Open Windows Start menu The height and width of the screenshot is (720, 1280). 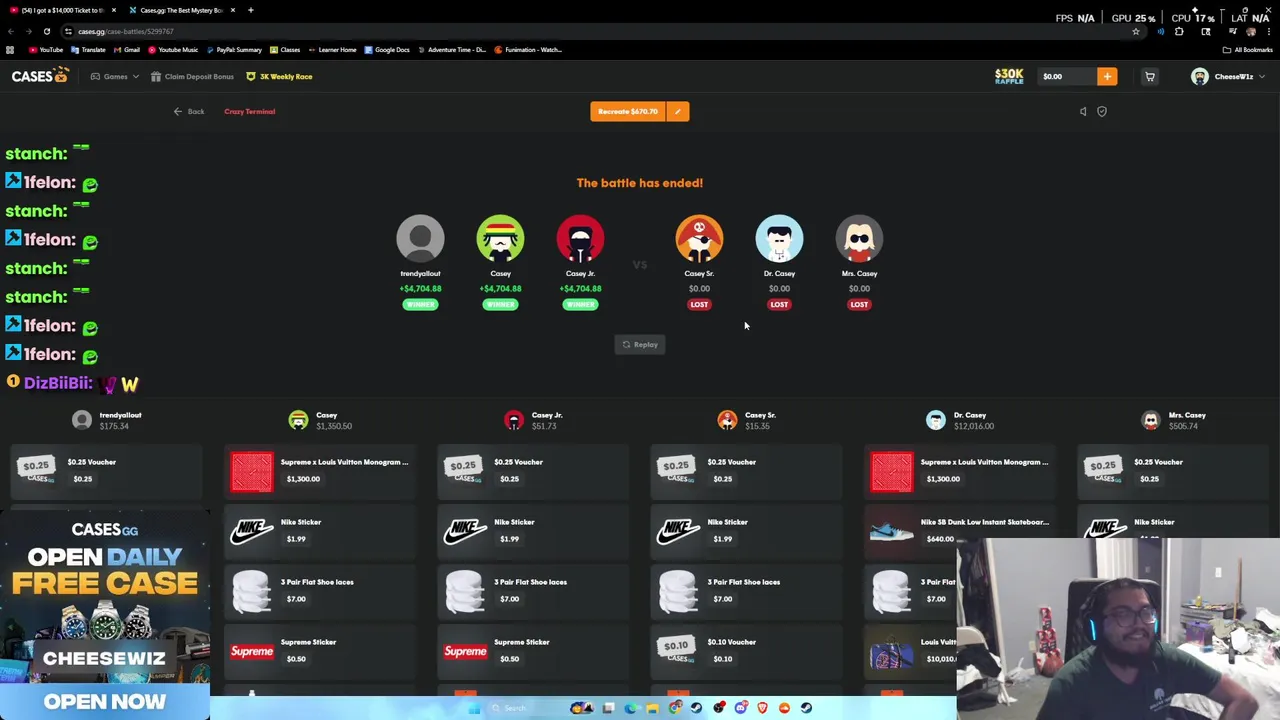pyautogui.click(x=474, y=708)
